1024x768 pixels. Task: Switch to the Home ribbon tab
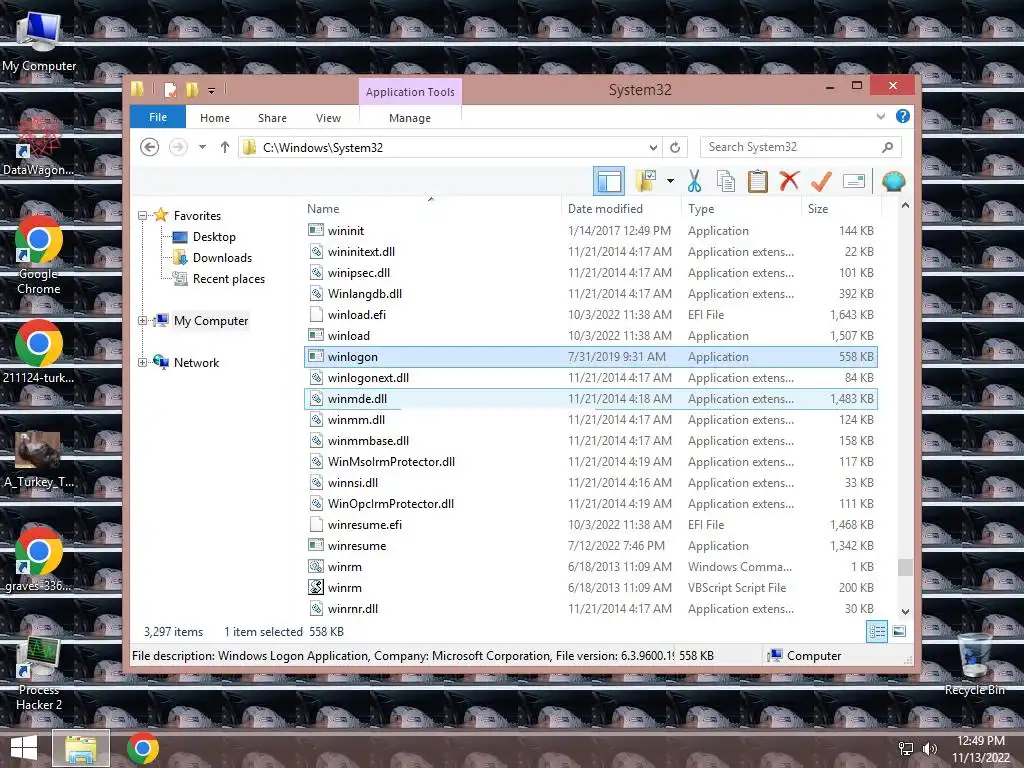[x=215, y=118]
